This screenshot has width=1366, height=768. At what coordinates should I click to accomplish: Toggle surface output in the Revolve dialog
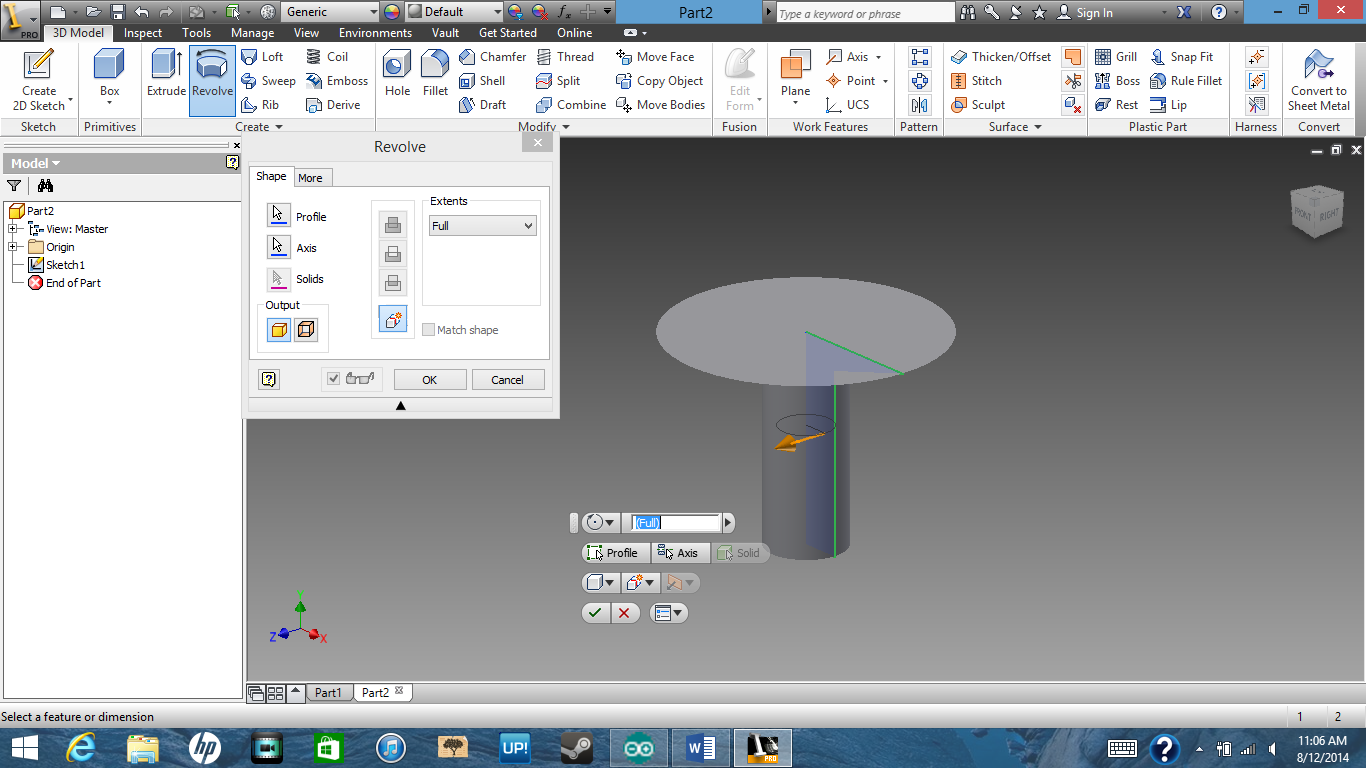click(x=305, y=329)
